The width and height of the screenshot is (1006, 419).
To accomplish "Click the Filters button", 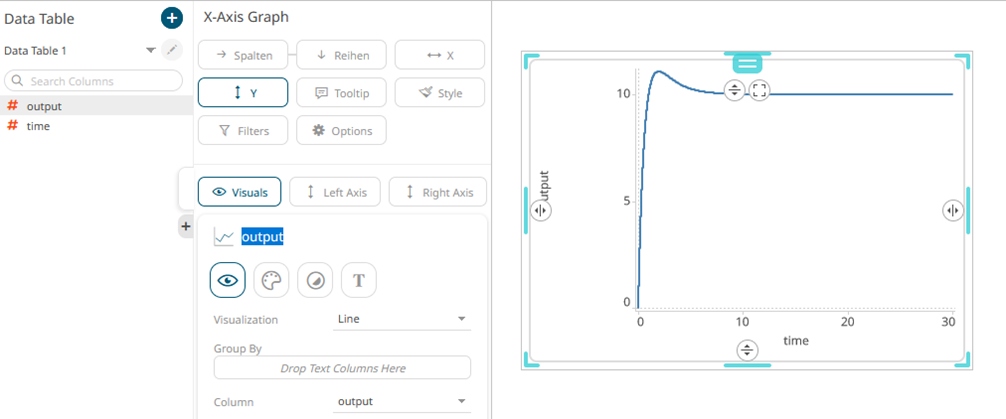I will (x=243, y=130).
